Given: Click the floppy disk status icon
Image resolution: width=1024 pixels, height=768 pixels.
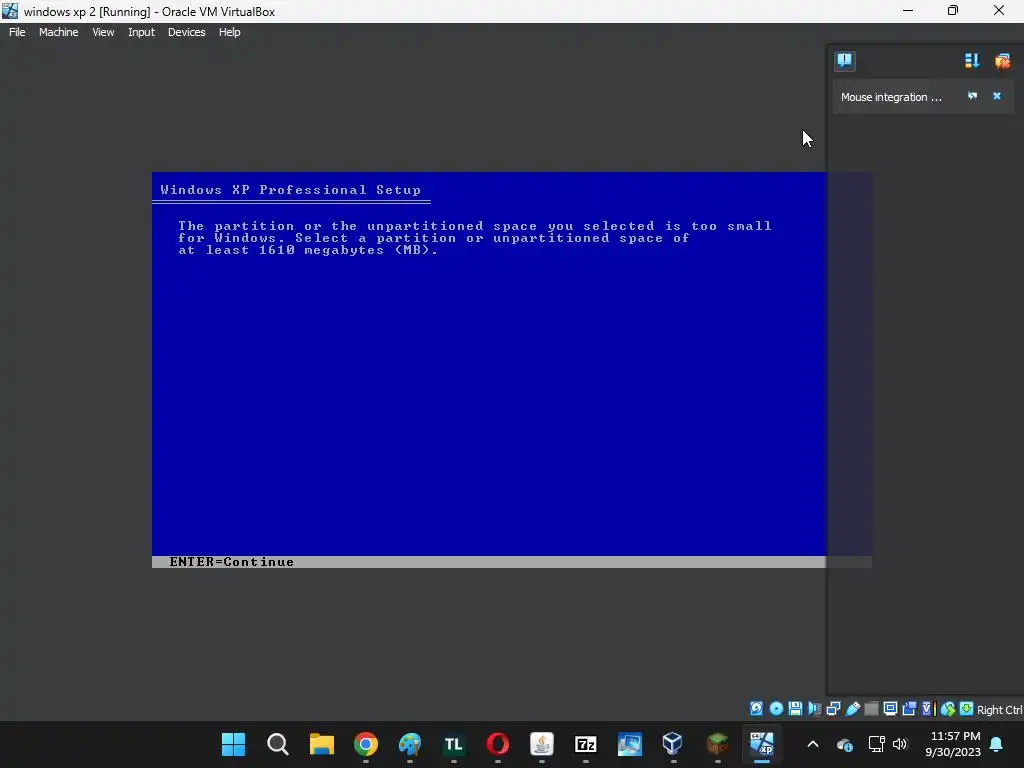Looking at the screenshot, I should 795,709.
